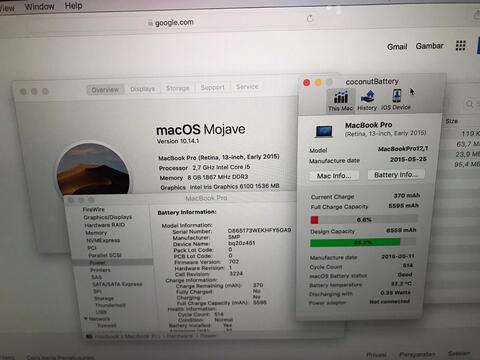Select Storage in System Information sidebar
This screenshot has width=480, height=360.
click(x=104, y=298)
